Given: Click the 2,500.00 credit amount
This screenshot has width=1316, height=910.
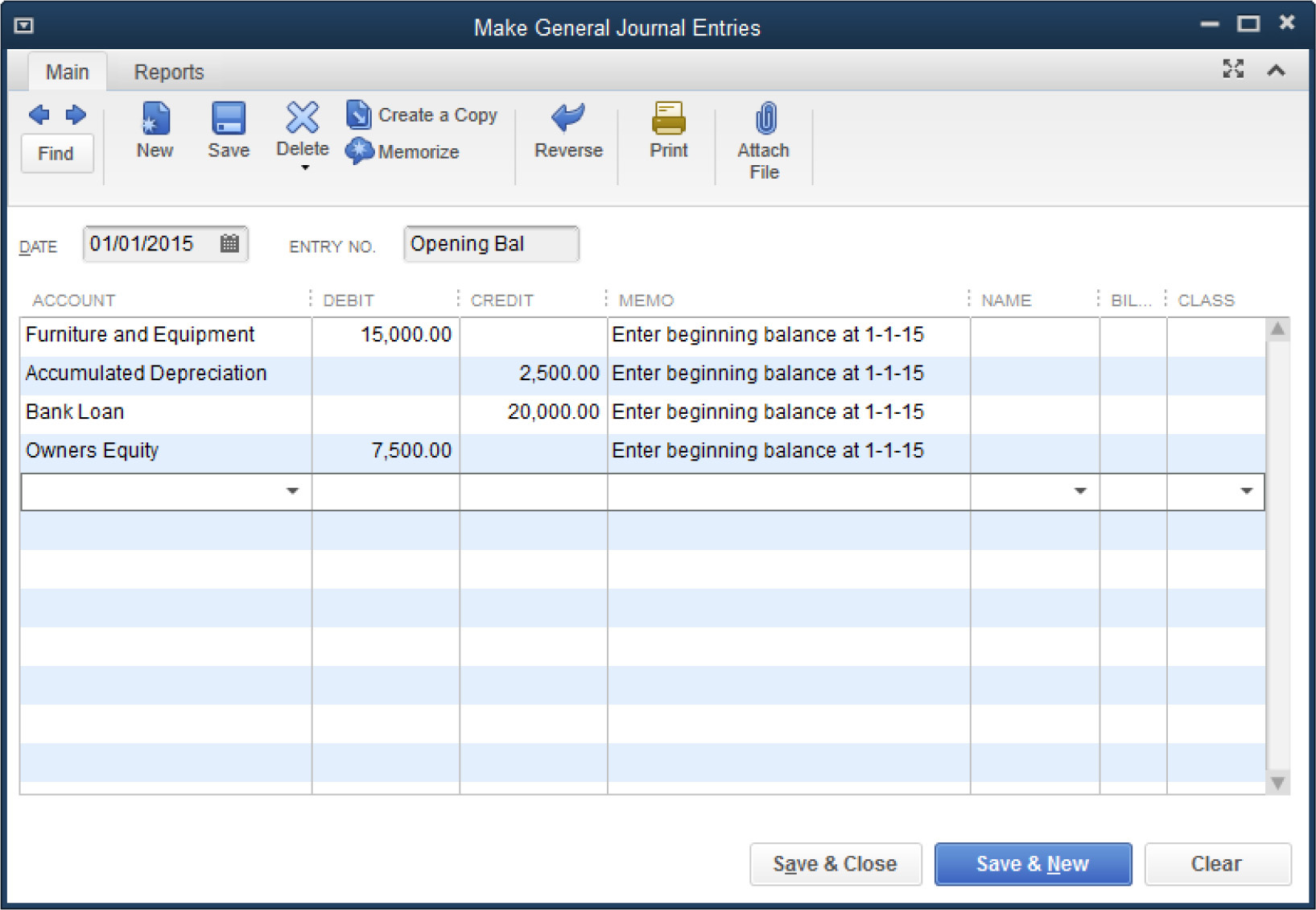Looking at the screenshot, I should (559, 374).
